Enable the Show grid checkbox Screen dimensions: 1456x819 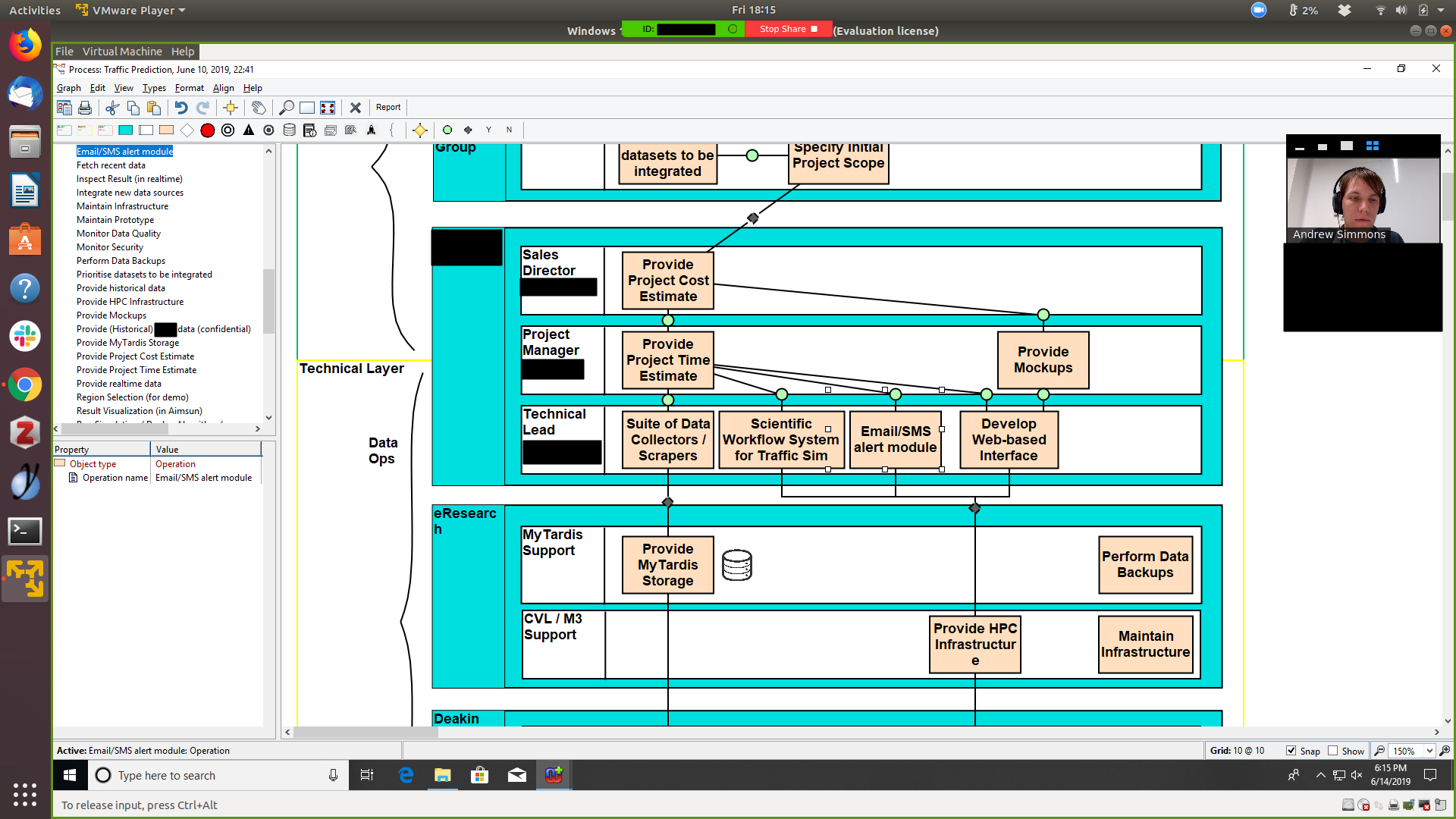pos(1332,751)
